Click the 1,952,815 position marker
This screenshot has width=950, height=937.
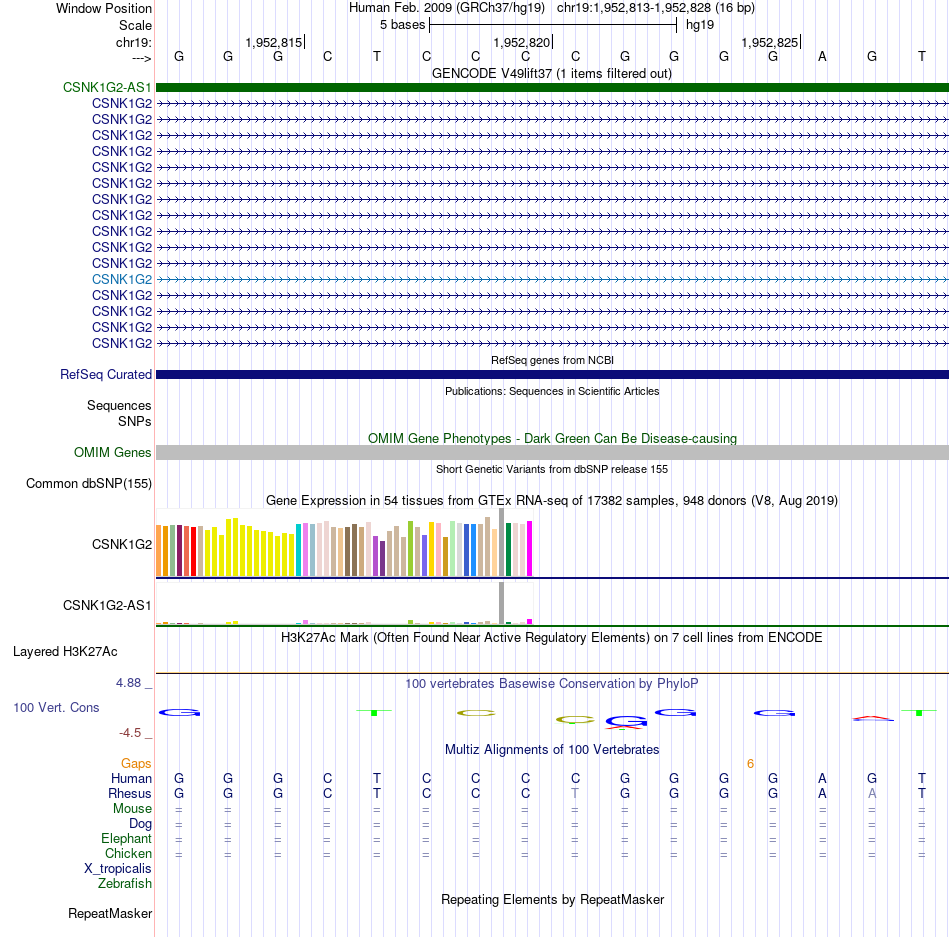click(x=274, y=42)
